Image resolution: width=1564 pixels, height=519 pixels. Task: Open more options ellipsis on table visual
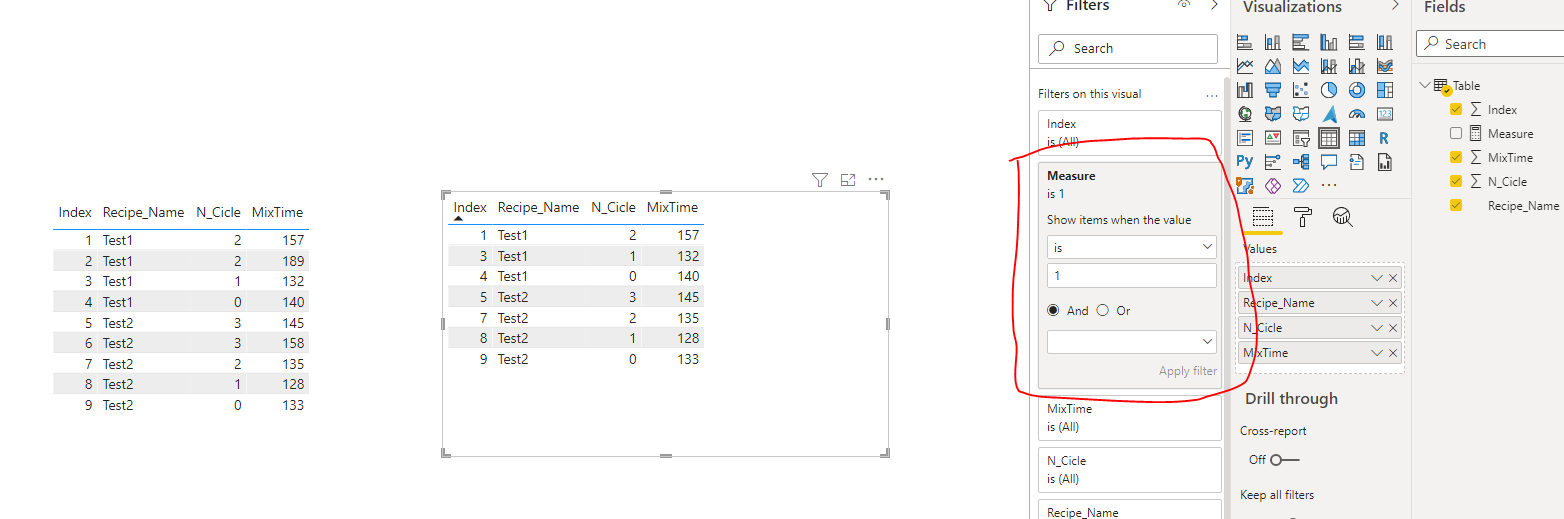pos(876,180)
